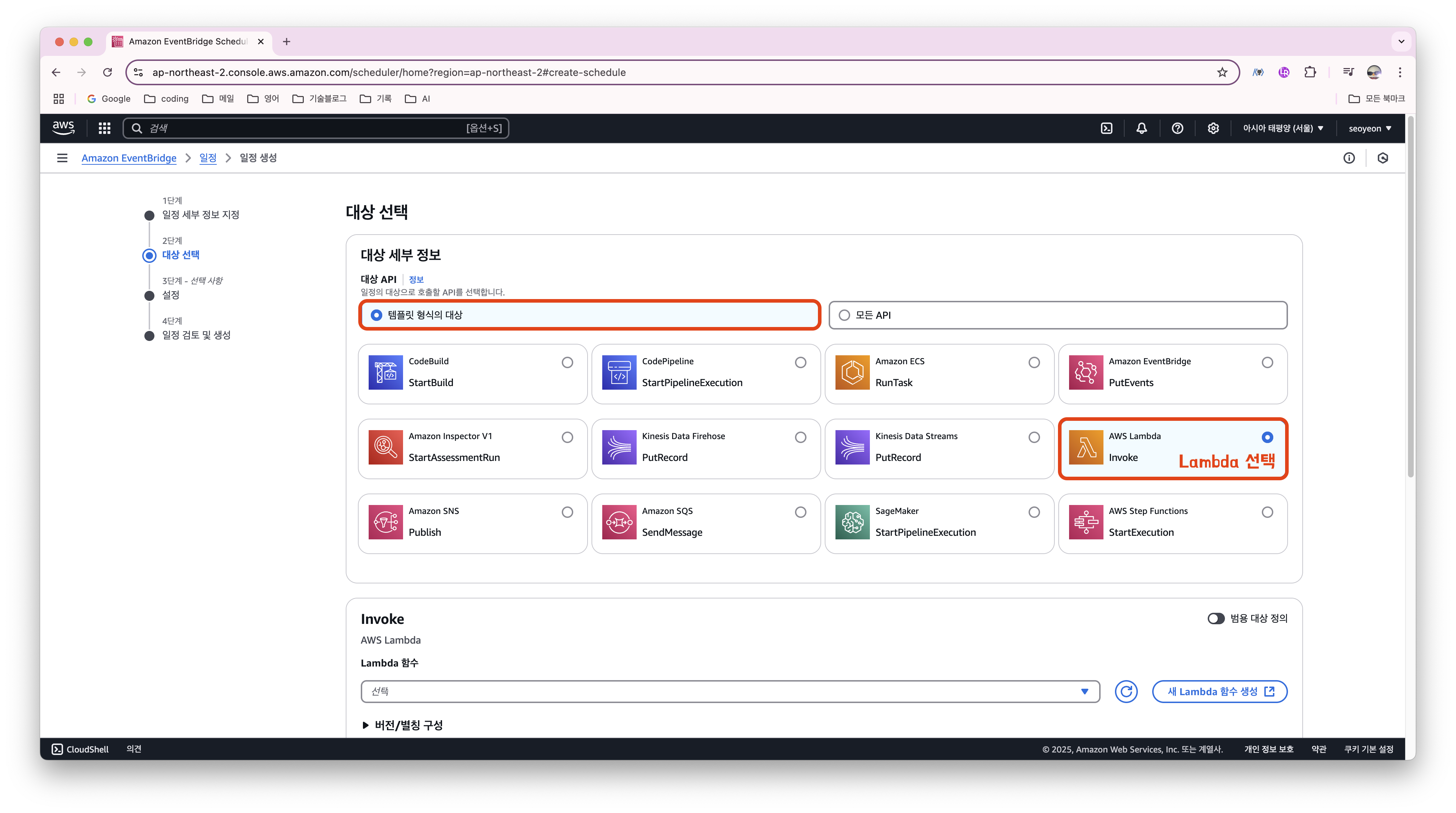The image size is (1456, 813).
Task: Open the AWS services grid menu icon
Action: (104, 128)
